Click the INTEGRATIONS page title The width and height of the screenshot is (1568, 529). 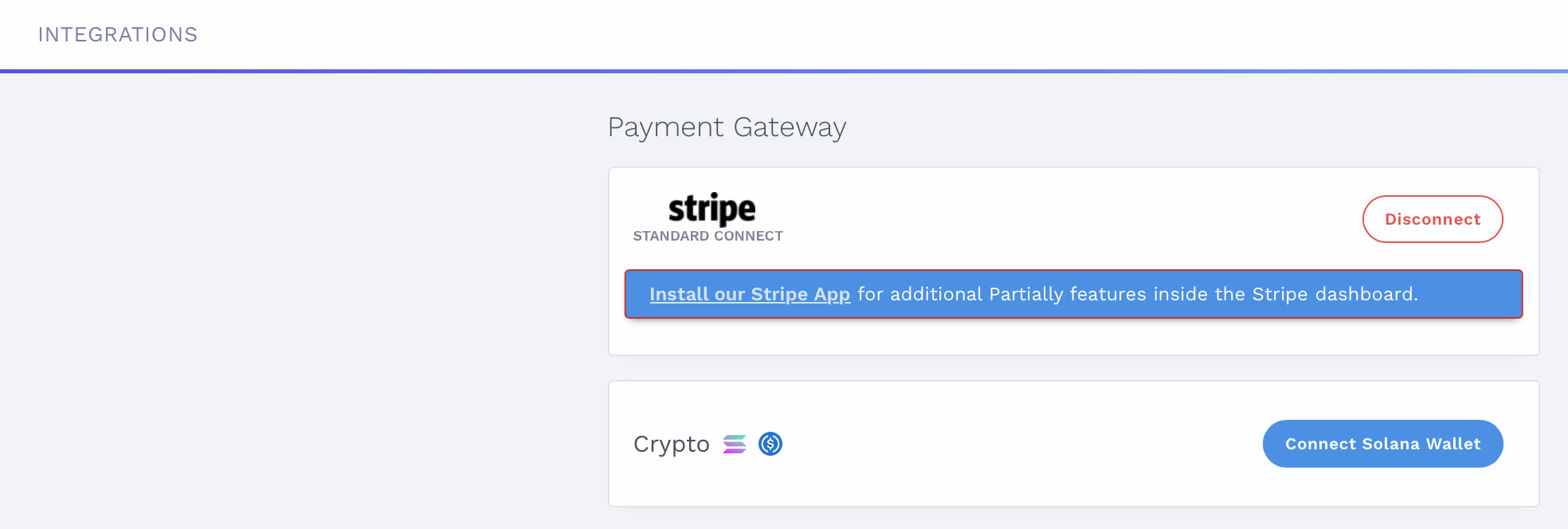(118, 34)
